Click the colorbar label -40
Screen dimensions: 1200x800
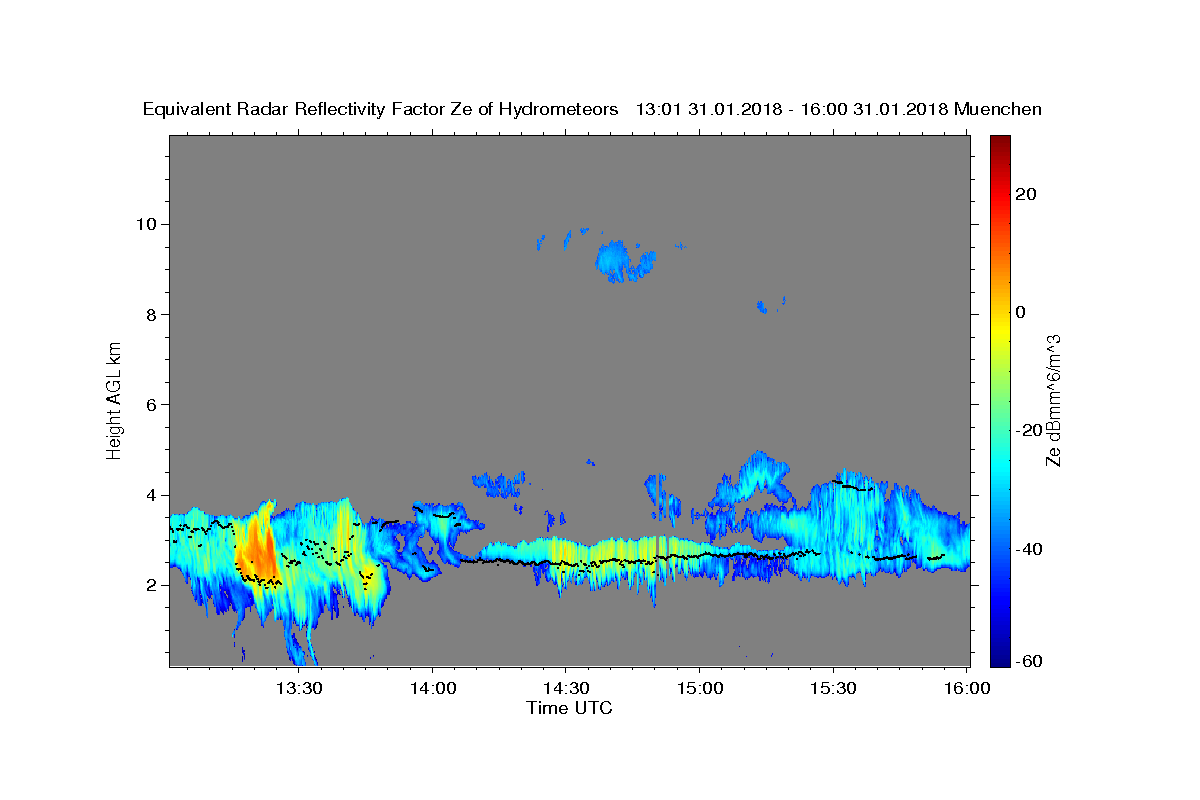pos(1028,549)
